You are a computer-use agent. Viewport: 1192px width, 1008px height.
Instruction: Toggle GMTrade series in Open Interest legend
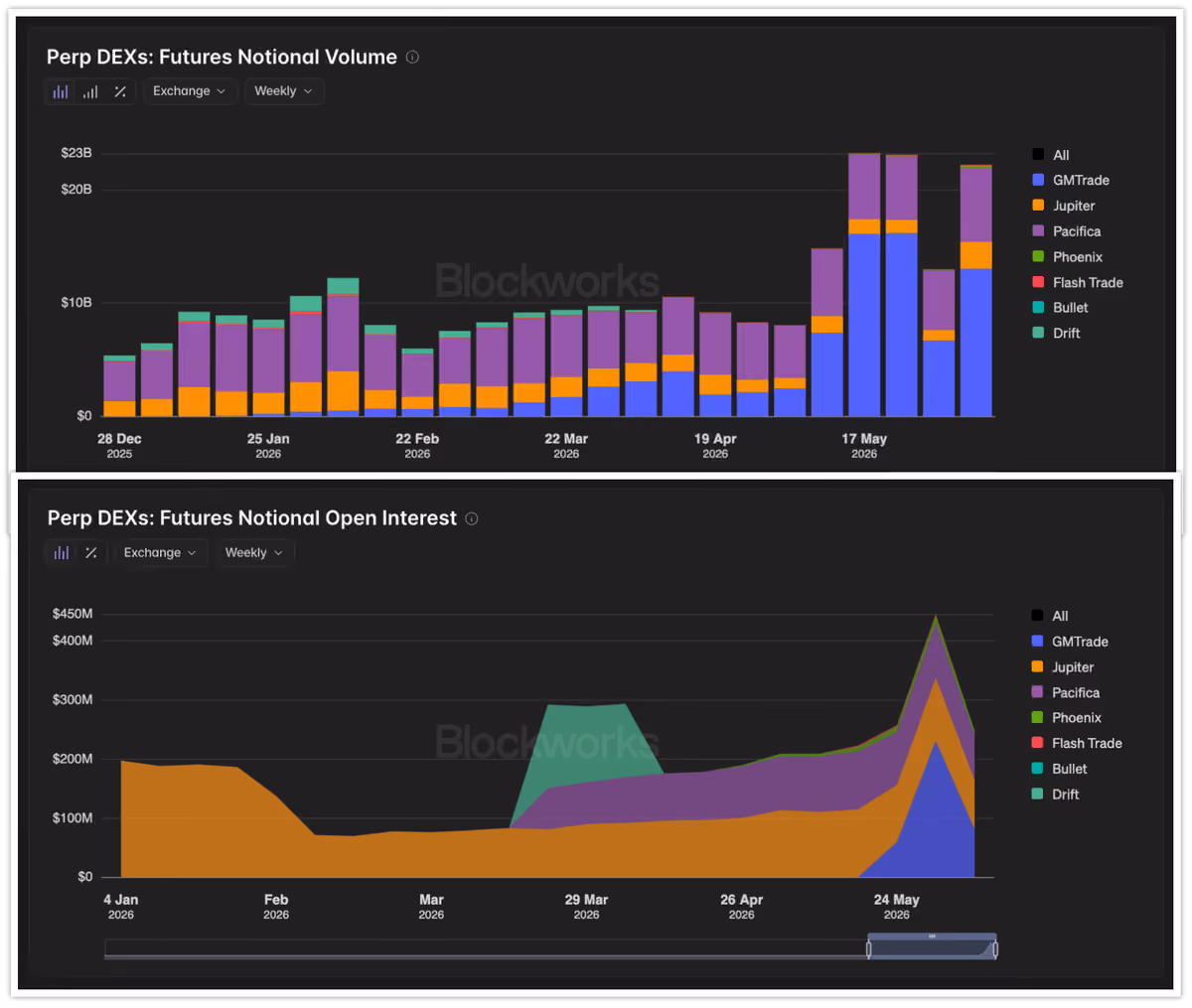(x=1070, y=642)
